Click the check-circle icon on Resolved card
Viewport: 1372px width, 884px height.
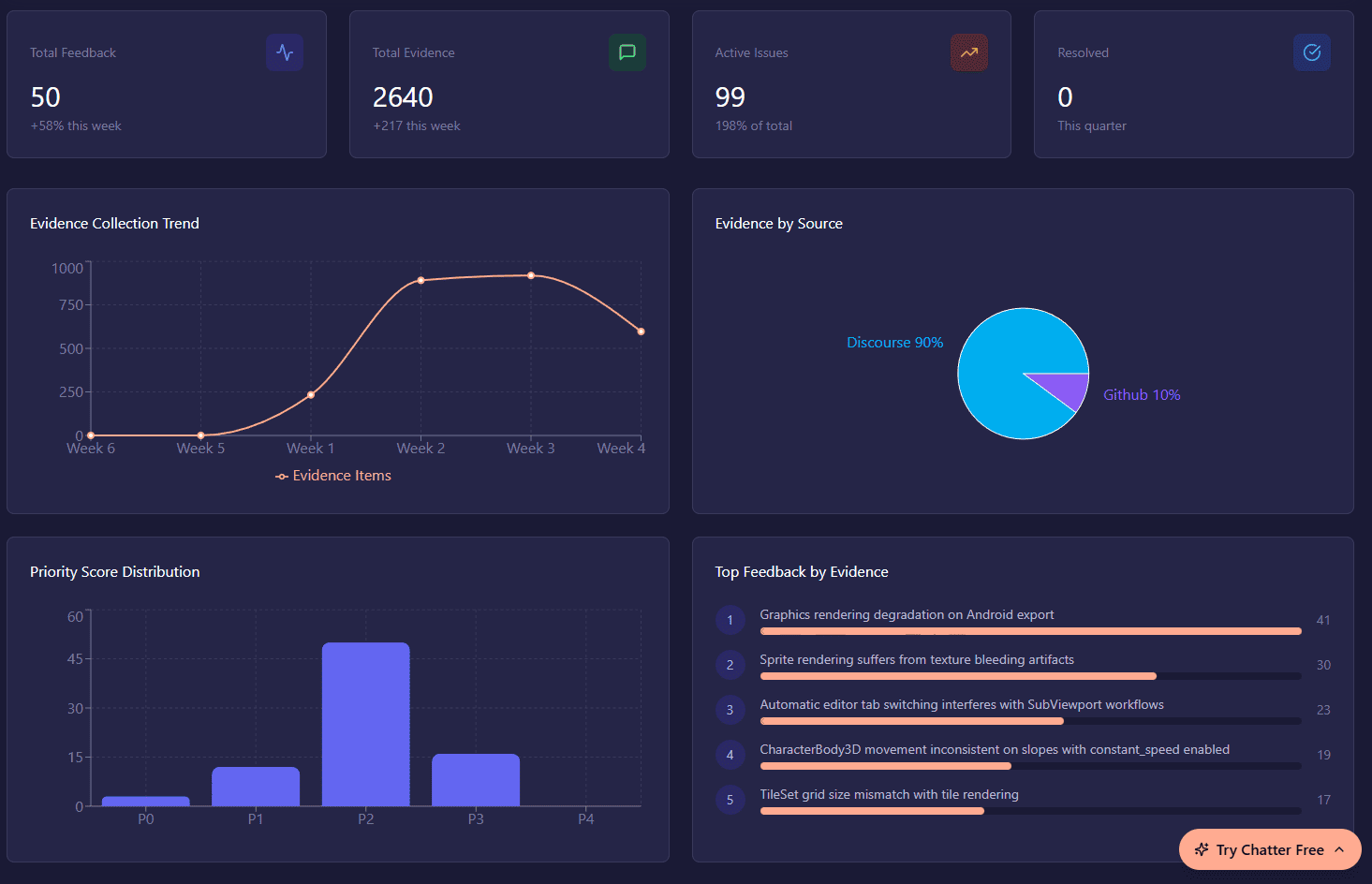[1311, 52]
